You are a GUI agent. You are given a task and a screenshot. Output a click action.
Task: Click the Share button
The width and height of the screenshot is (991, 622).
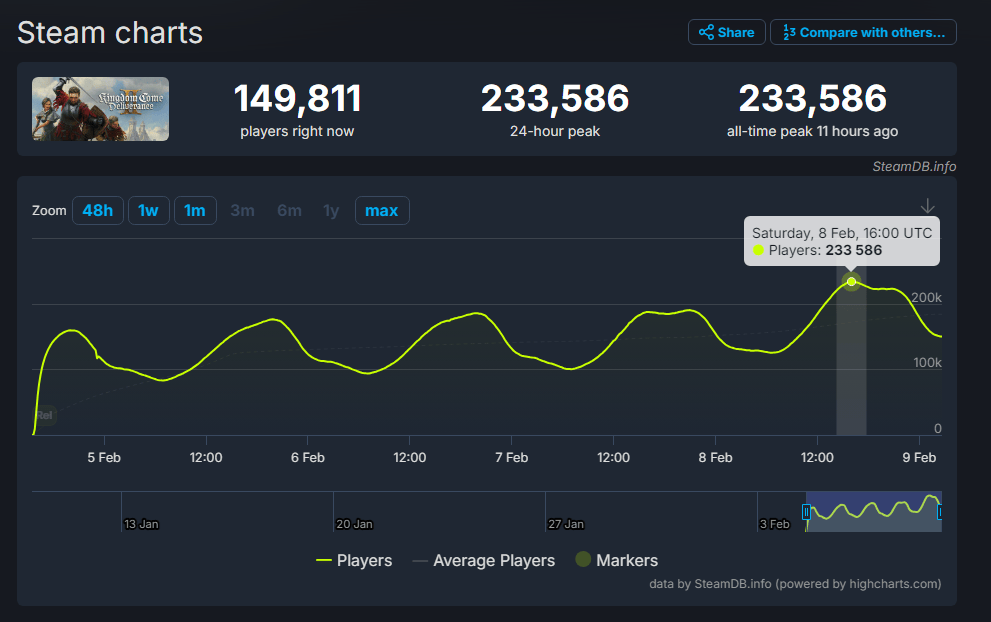[x=727, y=32]
